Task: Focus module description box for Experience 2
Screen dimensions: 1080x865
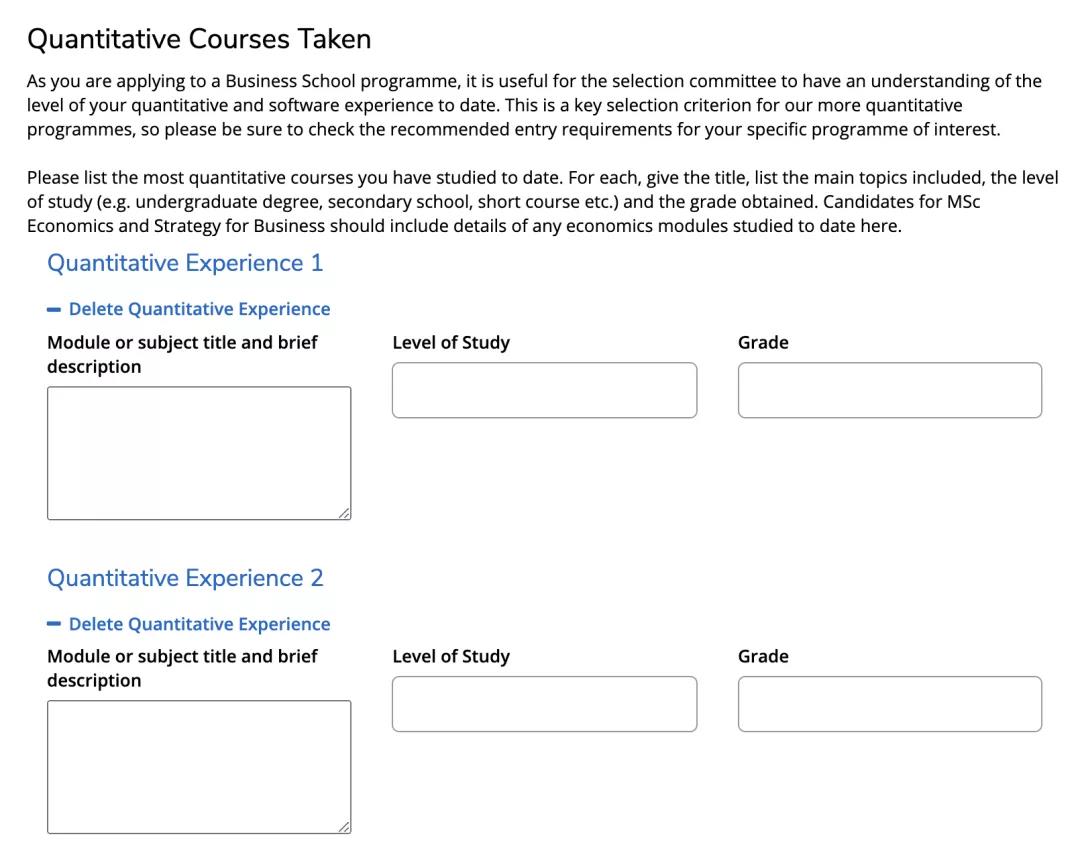Action: point(199,767)
